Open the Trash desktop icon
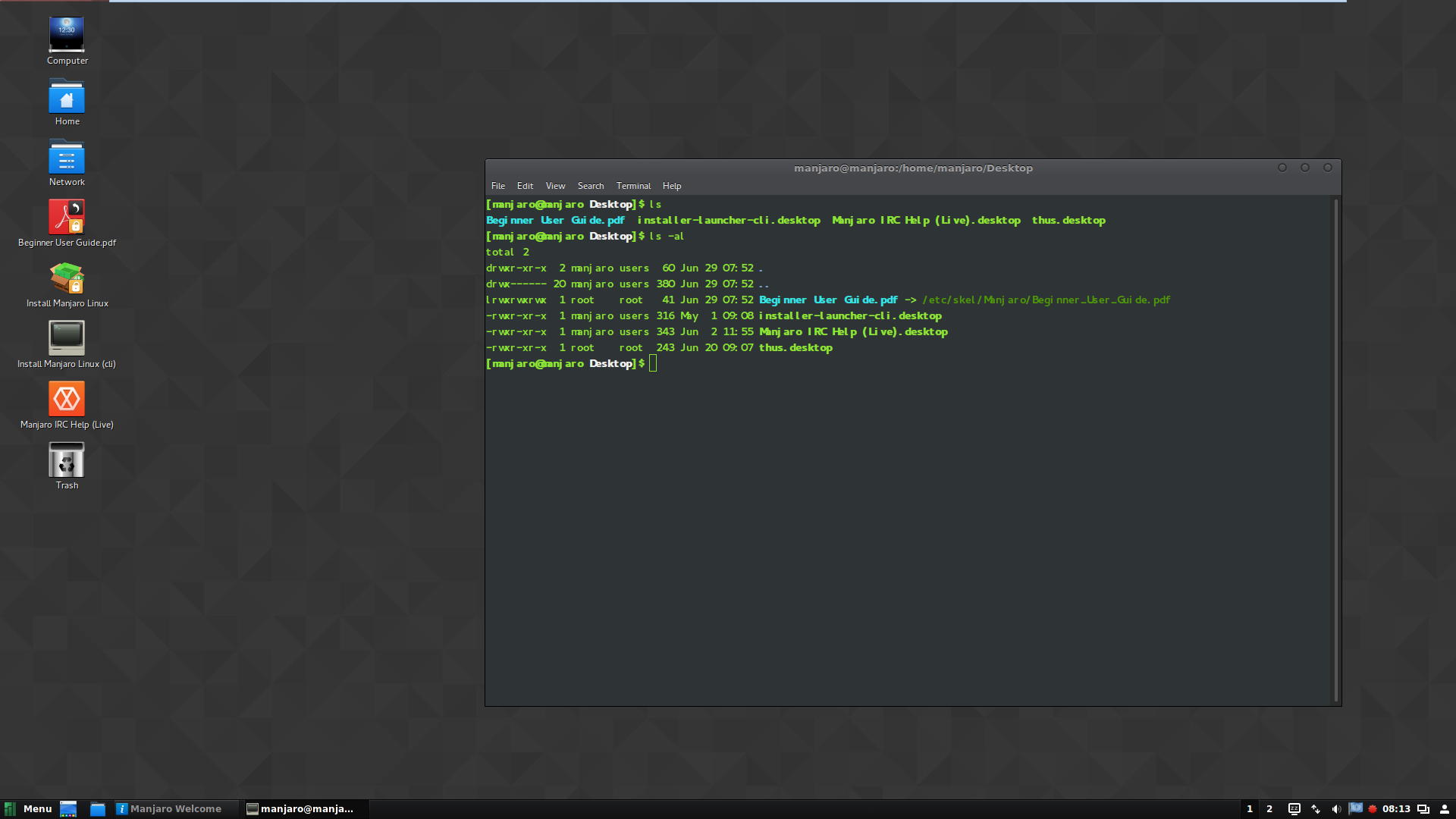Screen dimensions: 1456x819 (x=67, y=466)
